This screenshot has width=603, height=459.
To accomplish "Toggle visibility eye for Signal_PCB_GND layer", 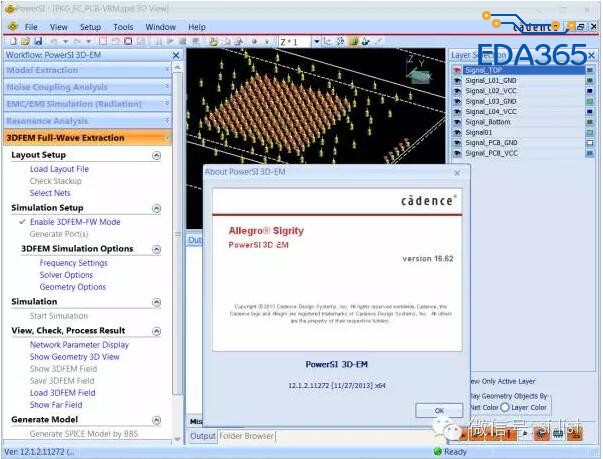I will (457, 143).
